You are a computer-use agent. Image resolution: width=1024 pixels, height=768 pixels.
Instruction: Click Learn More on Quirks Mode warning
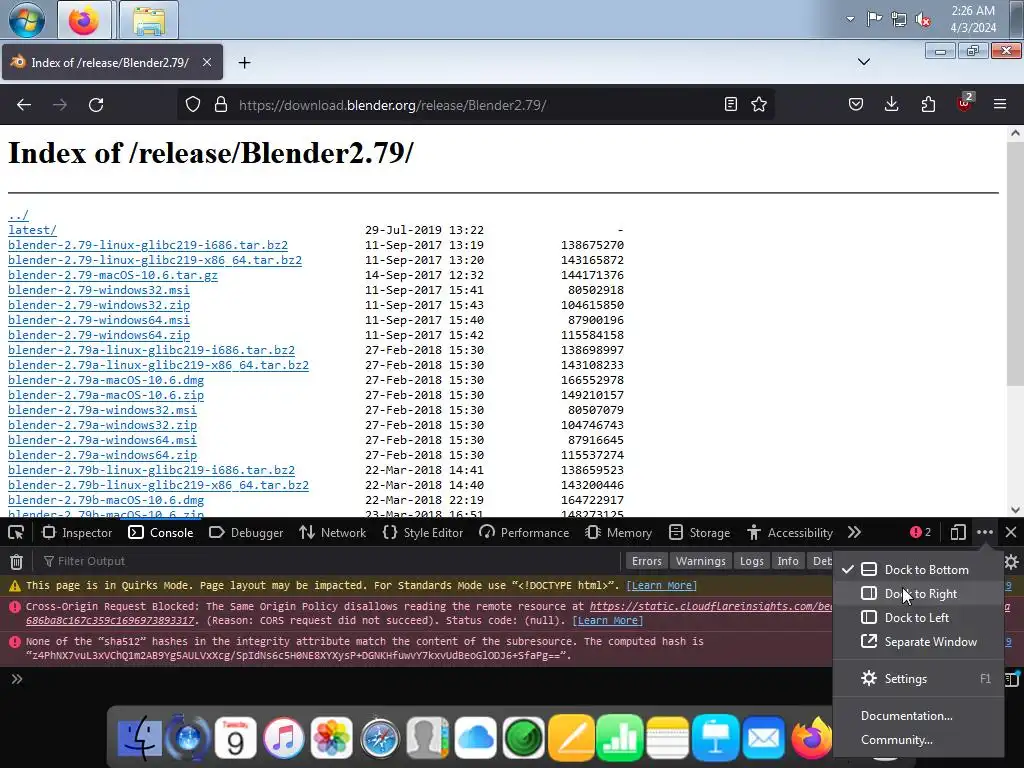tap(662, 586)
